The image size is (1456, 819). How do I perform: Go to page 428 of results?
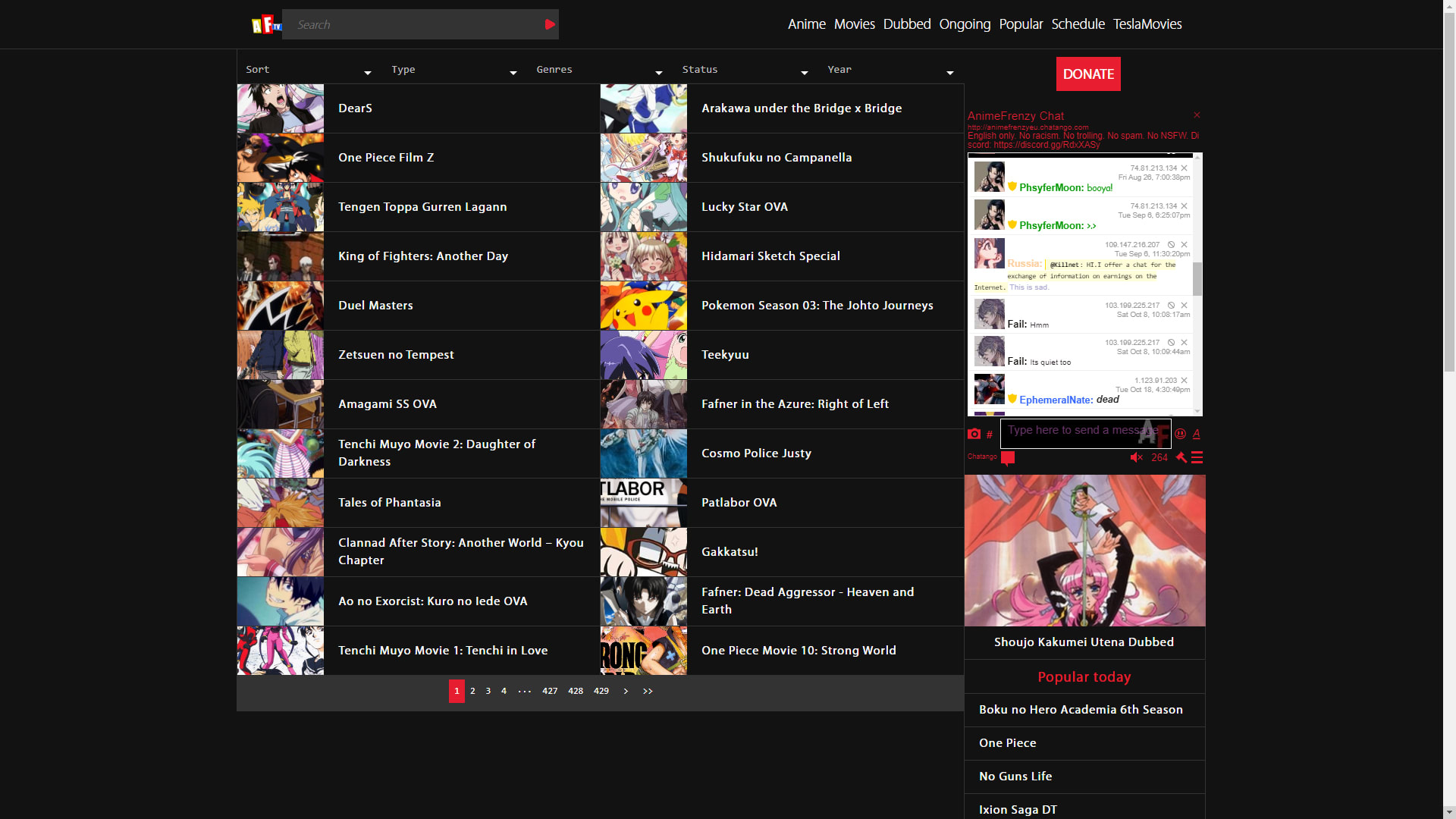[x=576, y=691]
